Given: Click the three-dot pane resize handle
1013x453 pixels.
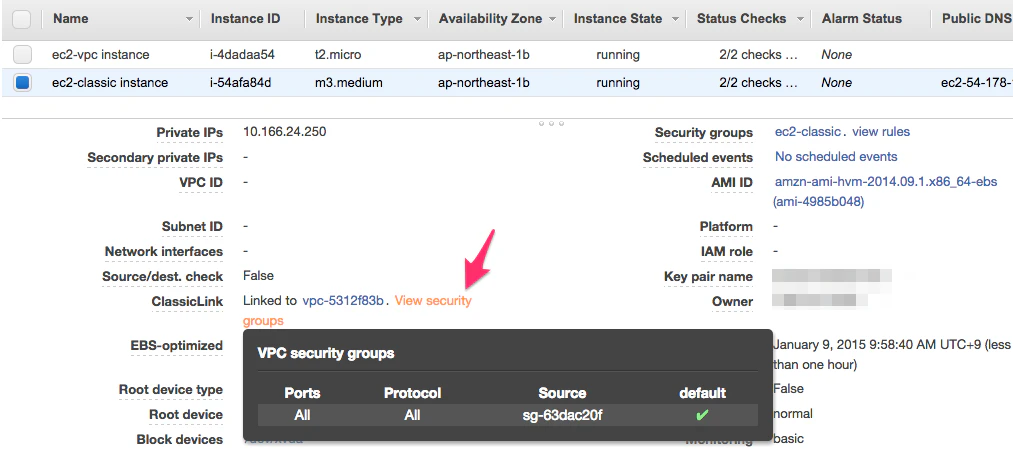Looking at the screenshot, I should (x=551, y=123).
